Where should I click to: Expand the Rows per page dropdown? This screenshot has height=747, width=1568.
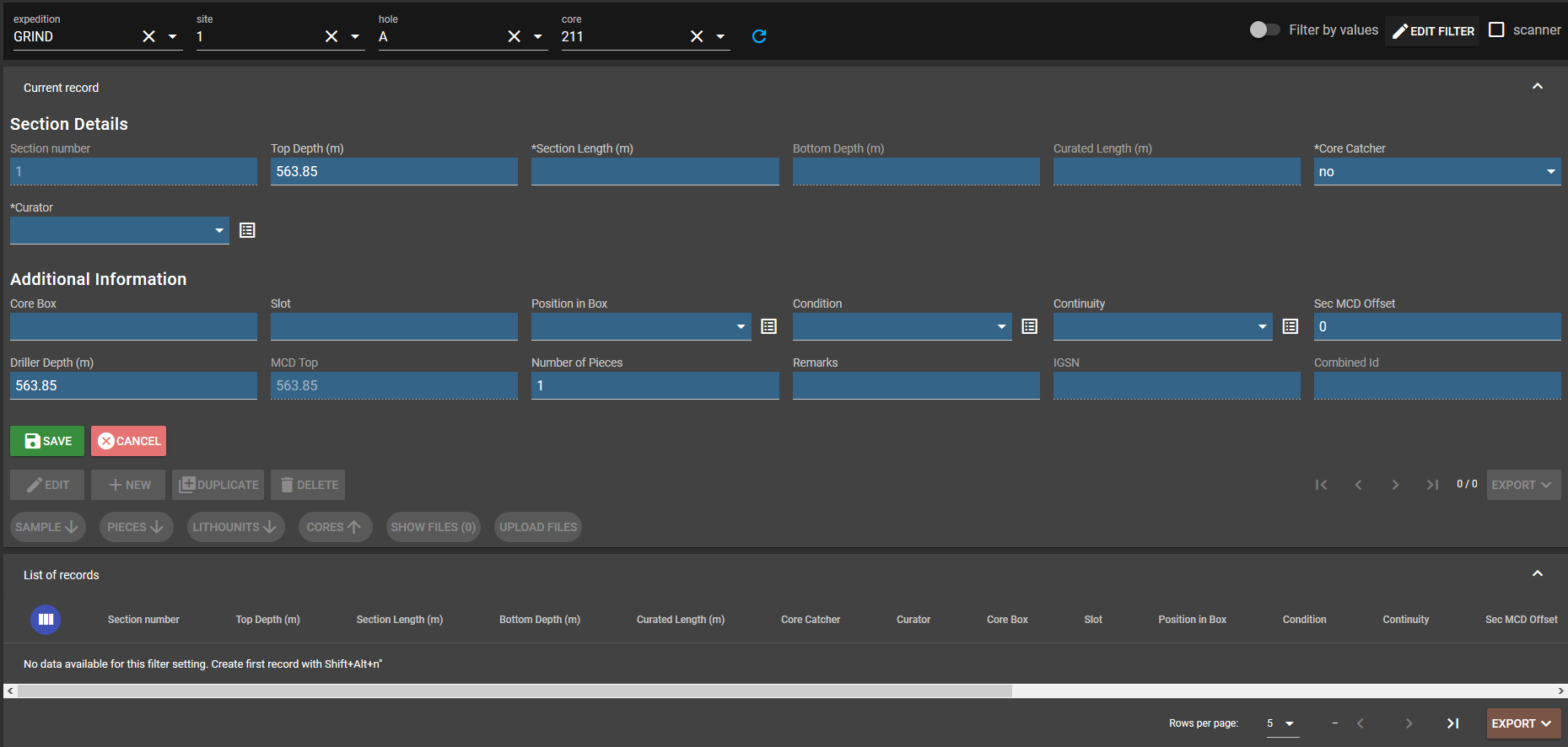(1282, 723)
